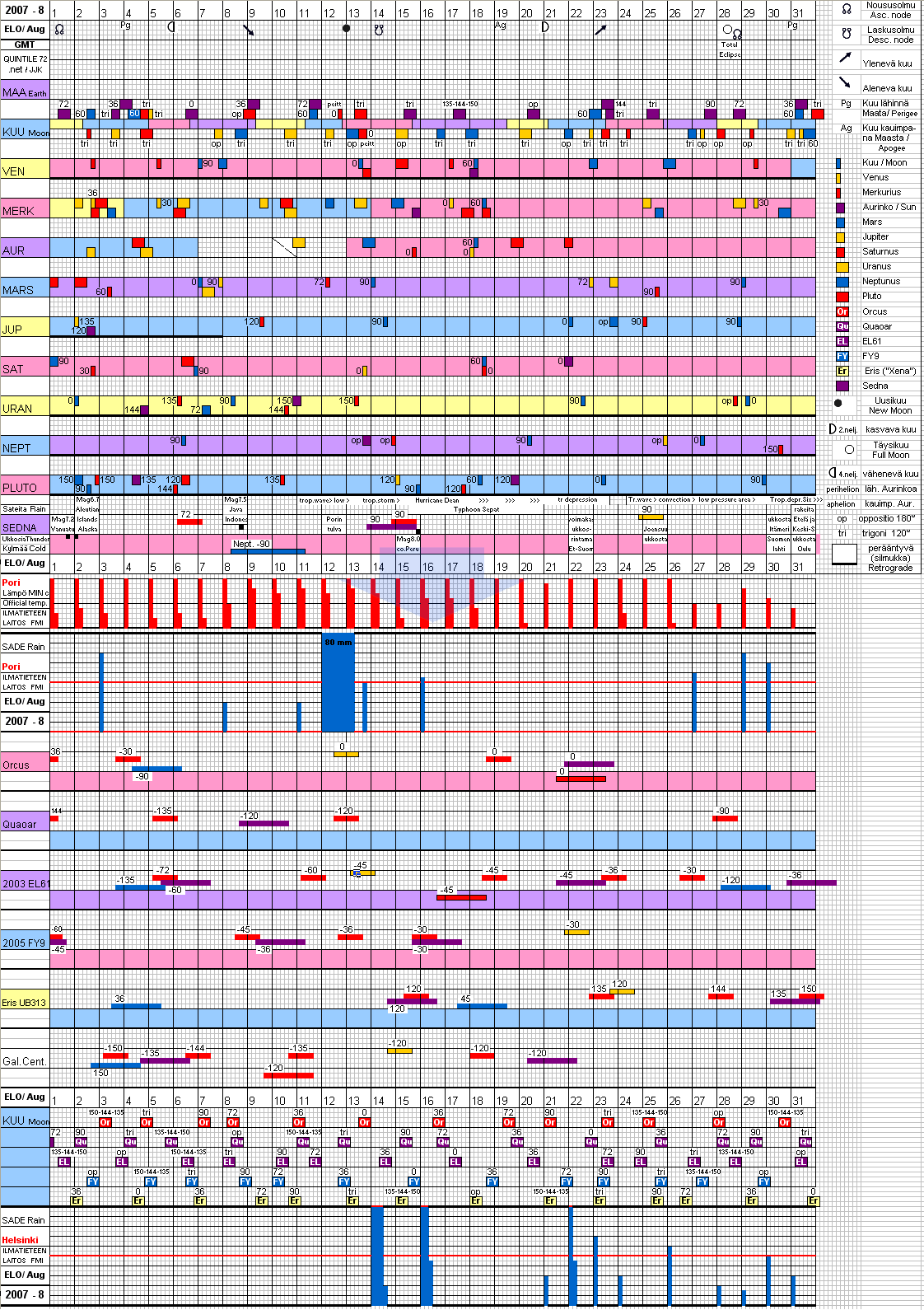The height and width of the screenshot is (1310, 924).
Task: Click the Total Eclipse label on day 28
Action: coord(730,49)
